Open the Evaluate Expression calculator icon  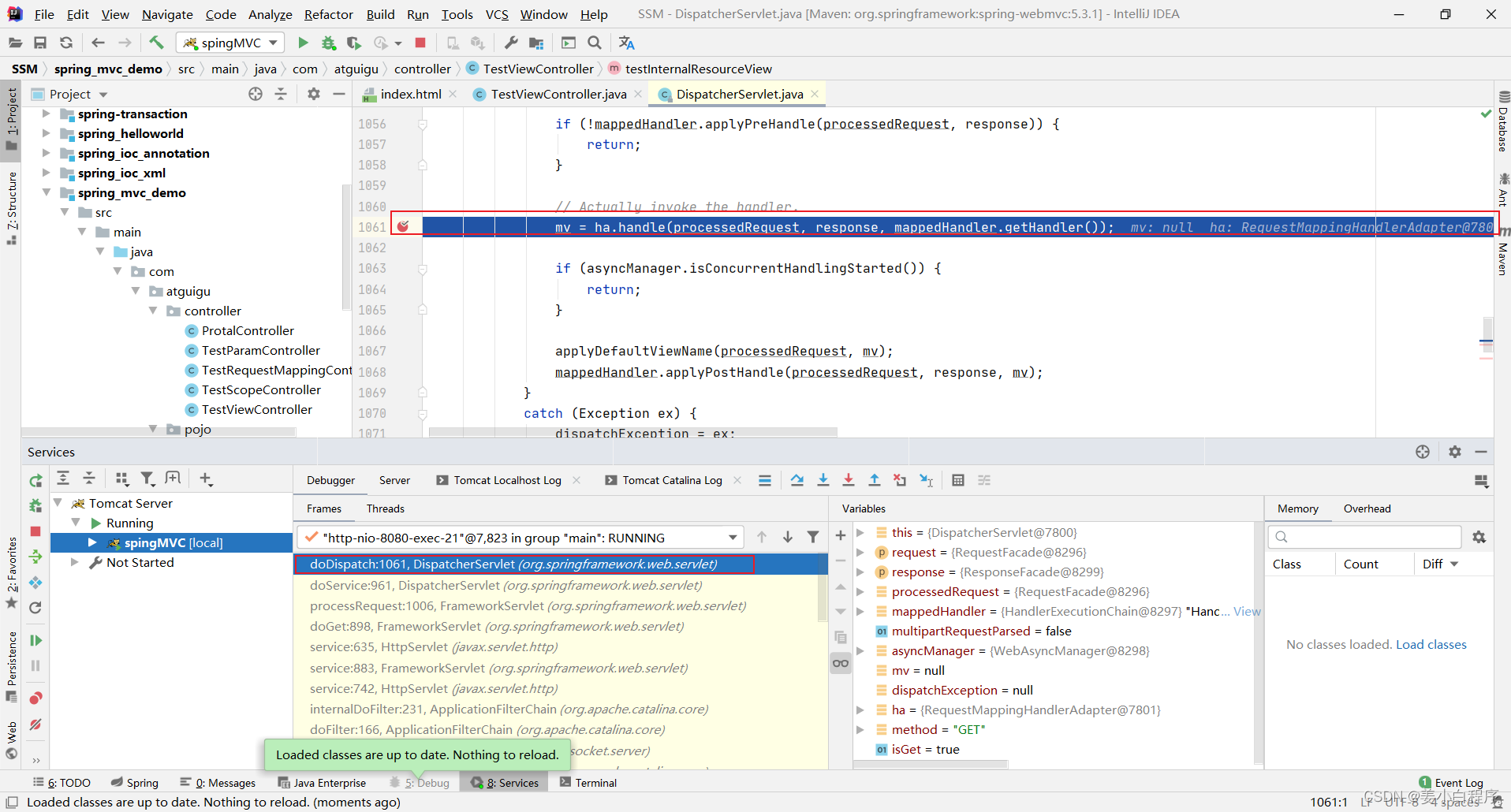click(957, 480)
